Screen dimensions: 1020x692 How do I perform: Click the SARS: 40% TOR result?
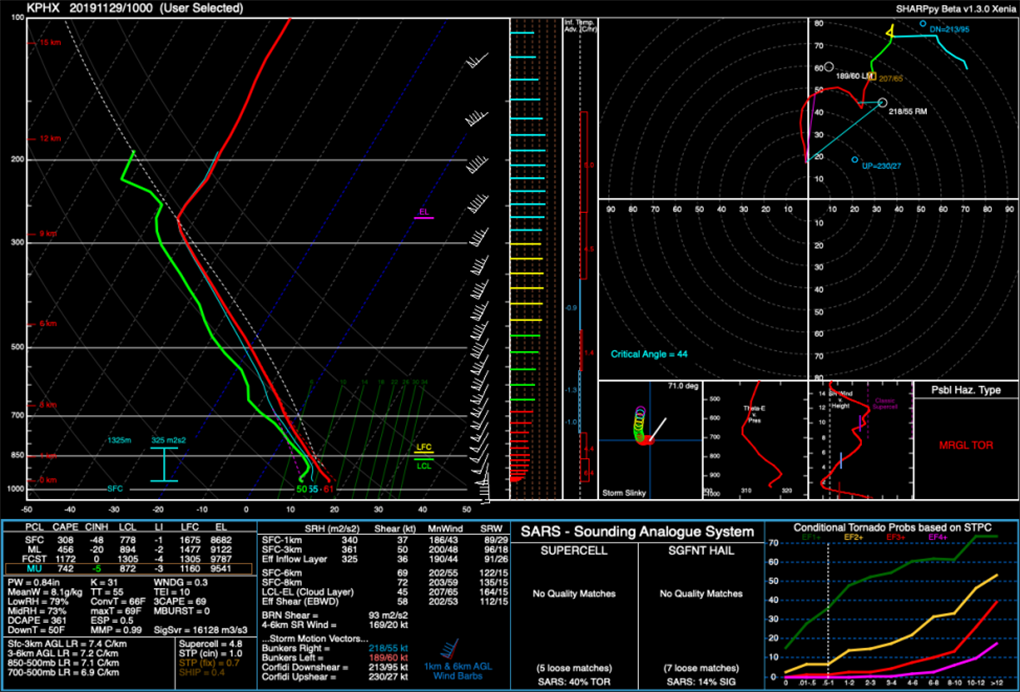click(x=574, y=680)
